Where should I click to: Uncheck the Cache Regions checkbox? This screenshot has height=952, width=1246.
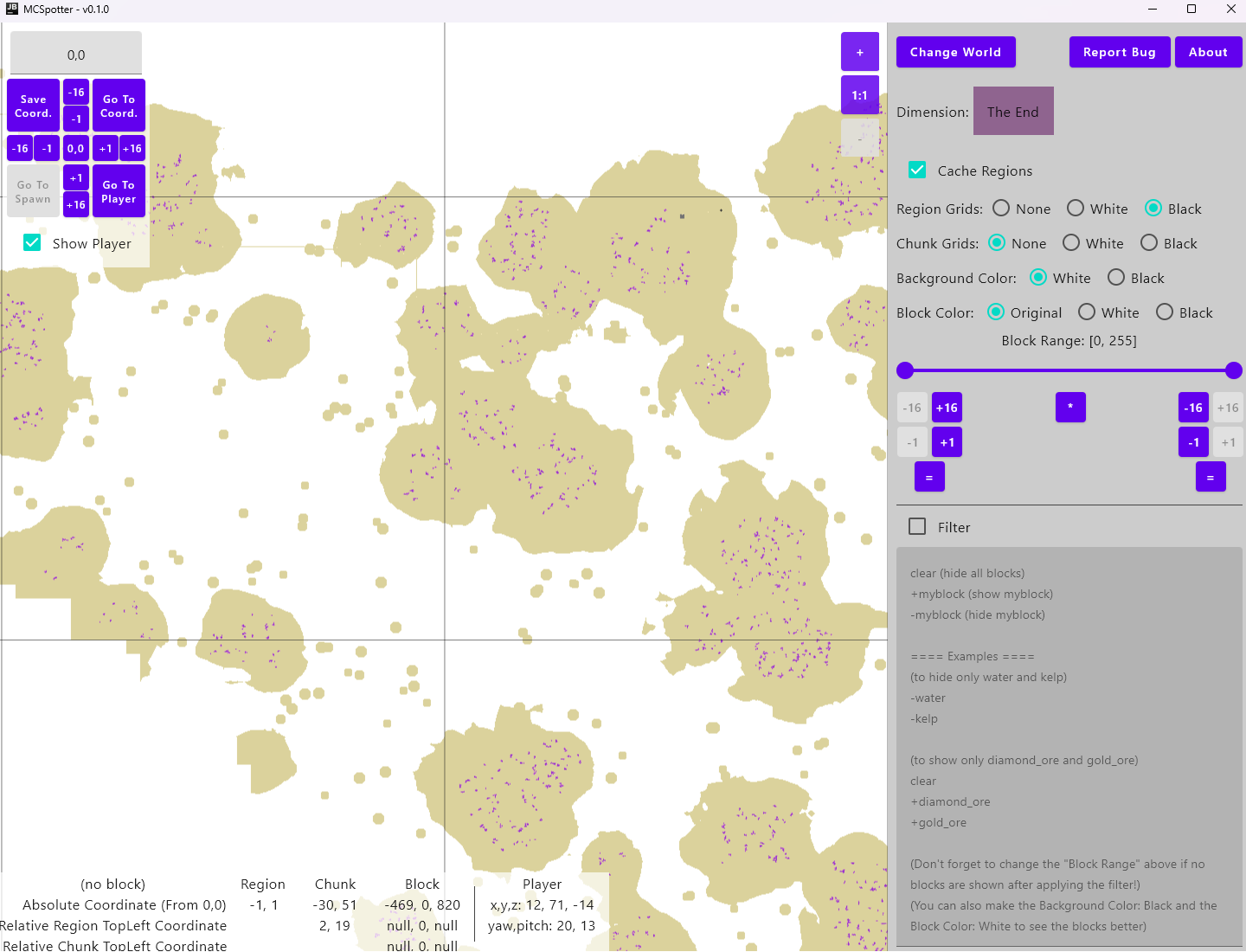tap(917, 170)
